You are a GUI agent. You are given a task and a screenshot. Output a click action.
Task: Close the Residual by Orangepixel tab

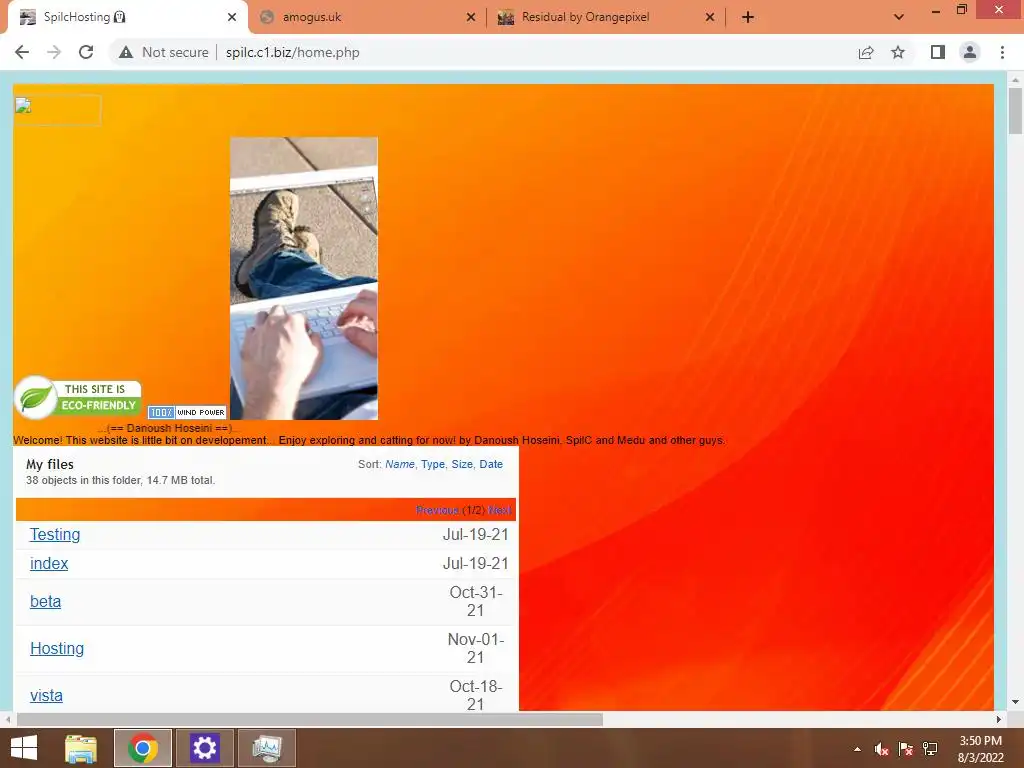(x=710, y=18)
